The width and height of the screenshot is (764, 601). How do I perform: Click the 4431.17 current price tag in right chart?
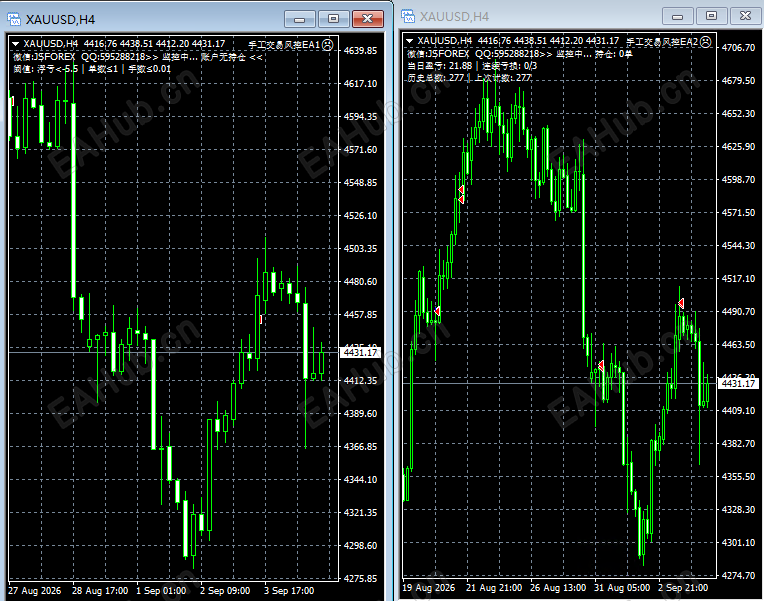point(738,384)
